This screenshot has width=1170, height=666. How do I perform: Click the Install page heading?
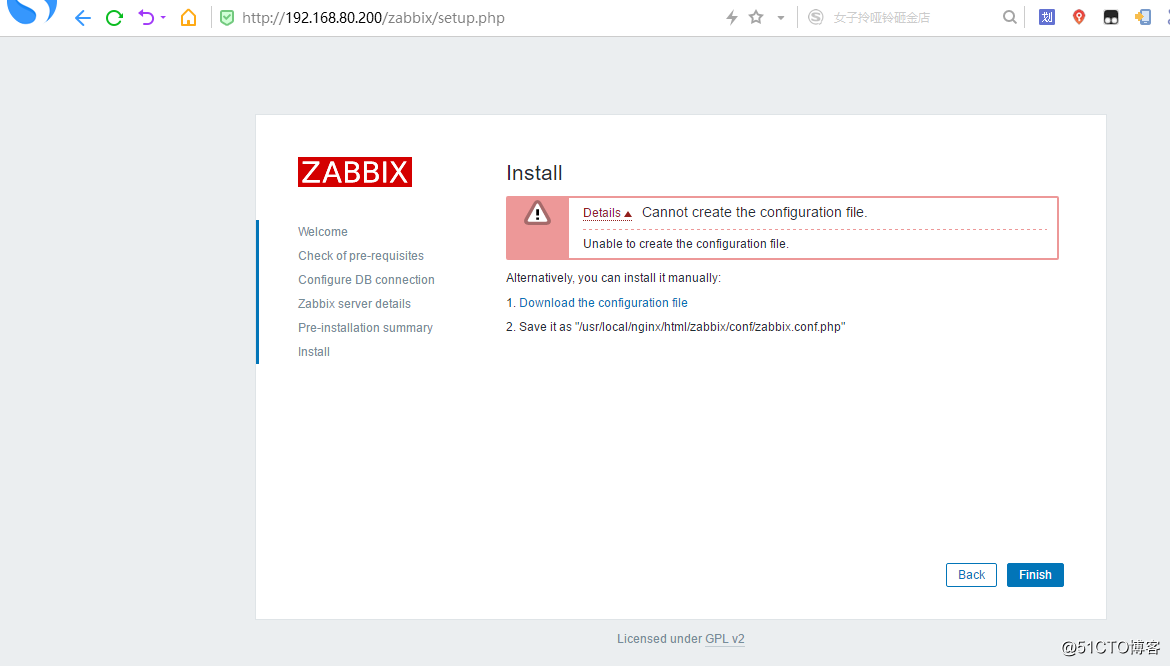tap(534, 173)
